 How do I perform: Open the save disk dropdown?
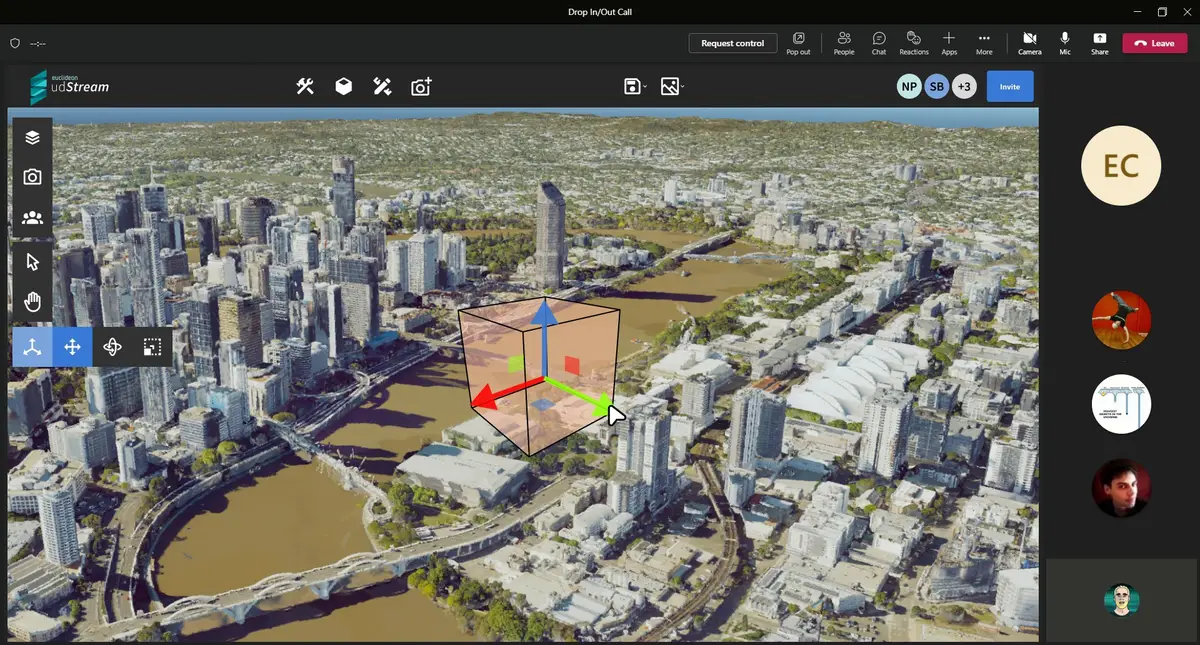(635, 87)
